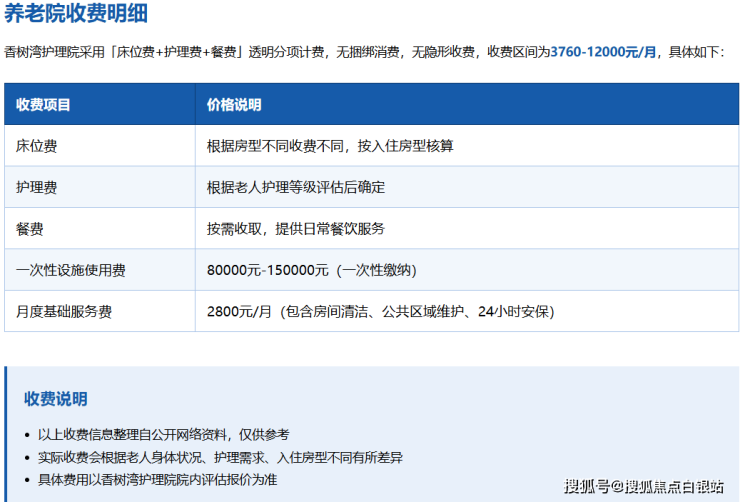Click the 80000元-150000元 price cell
740x502 pixels.
[x=467, y=270]
